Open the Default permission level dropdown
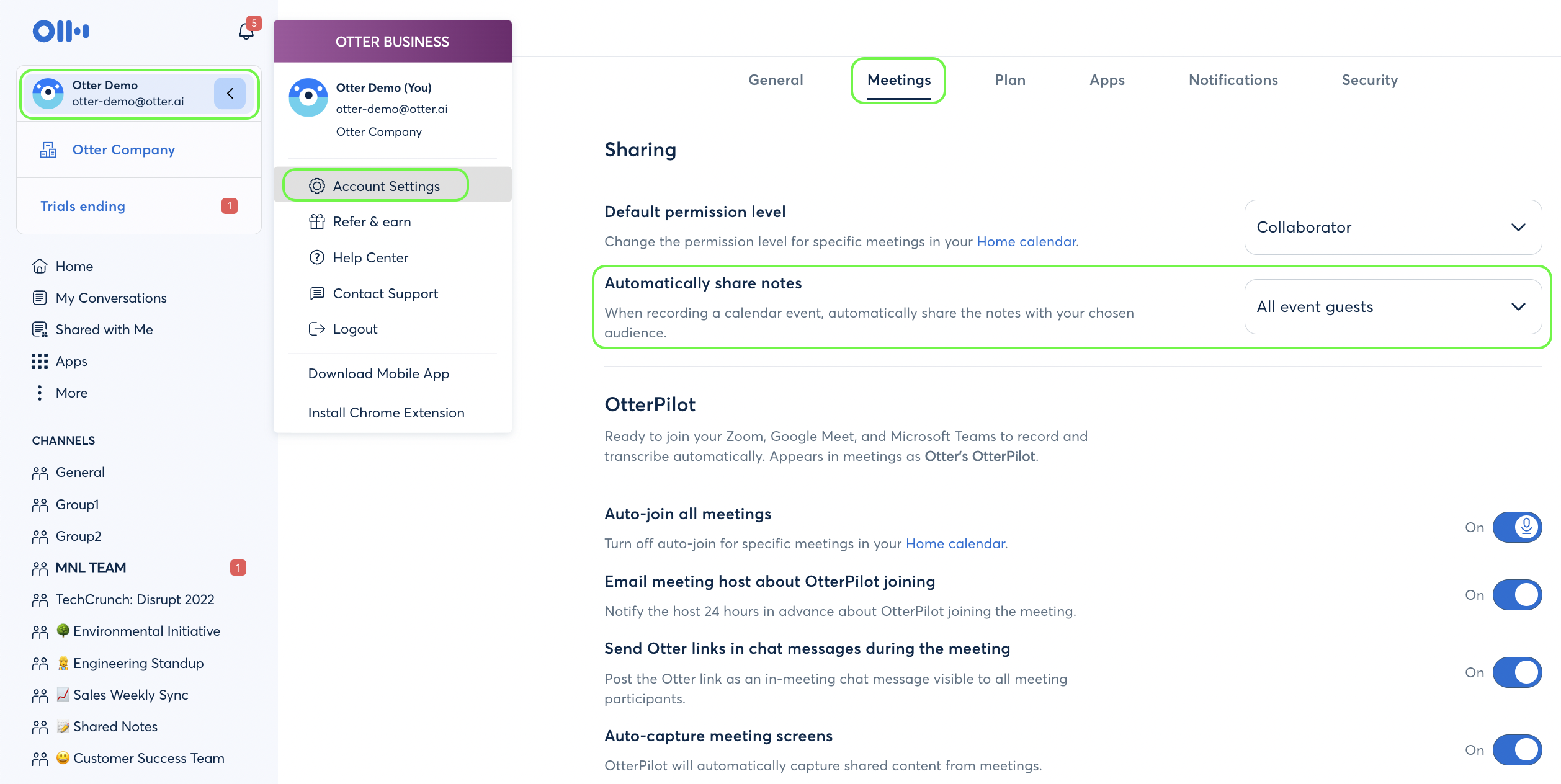Image resolution: width=1561 pixels, height=784 pixels. pyautogui.click(x=1392, y=227)
